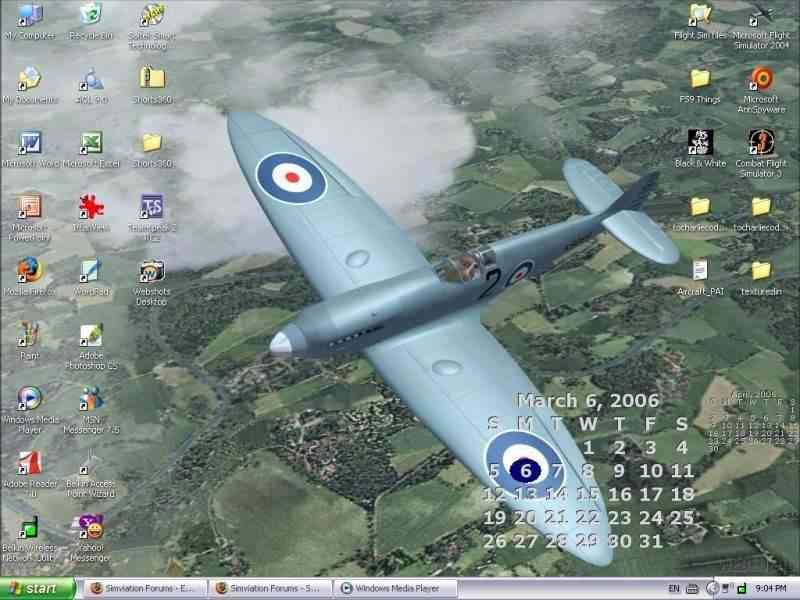Select the Recycle Bin icon
Screen dimensions: 800x600
coord(91,15)
